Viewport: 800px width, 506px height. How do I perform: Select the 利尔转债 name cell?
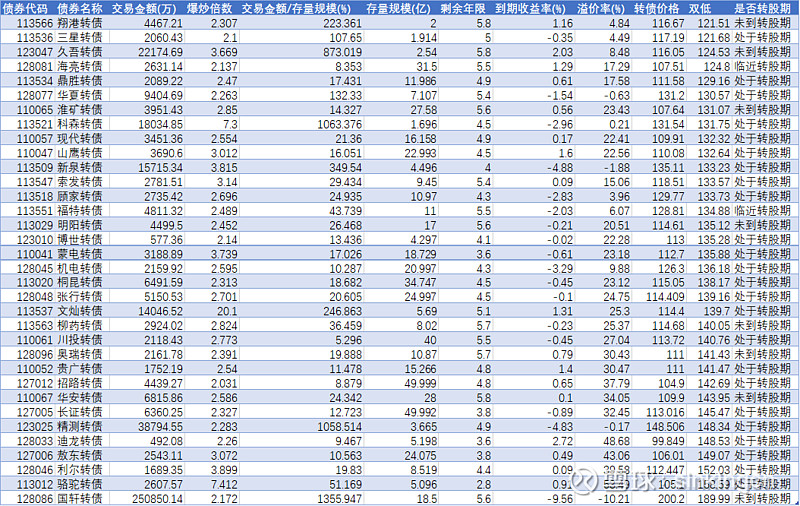coord(79,469)
